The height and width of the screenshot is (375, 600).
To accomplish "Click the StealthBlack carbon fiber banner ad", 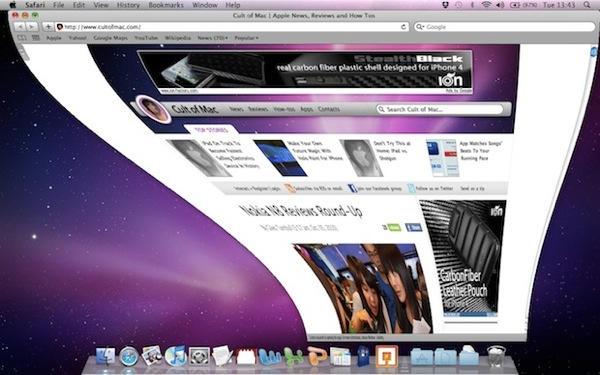I will pos(305,72).
